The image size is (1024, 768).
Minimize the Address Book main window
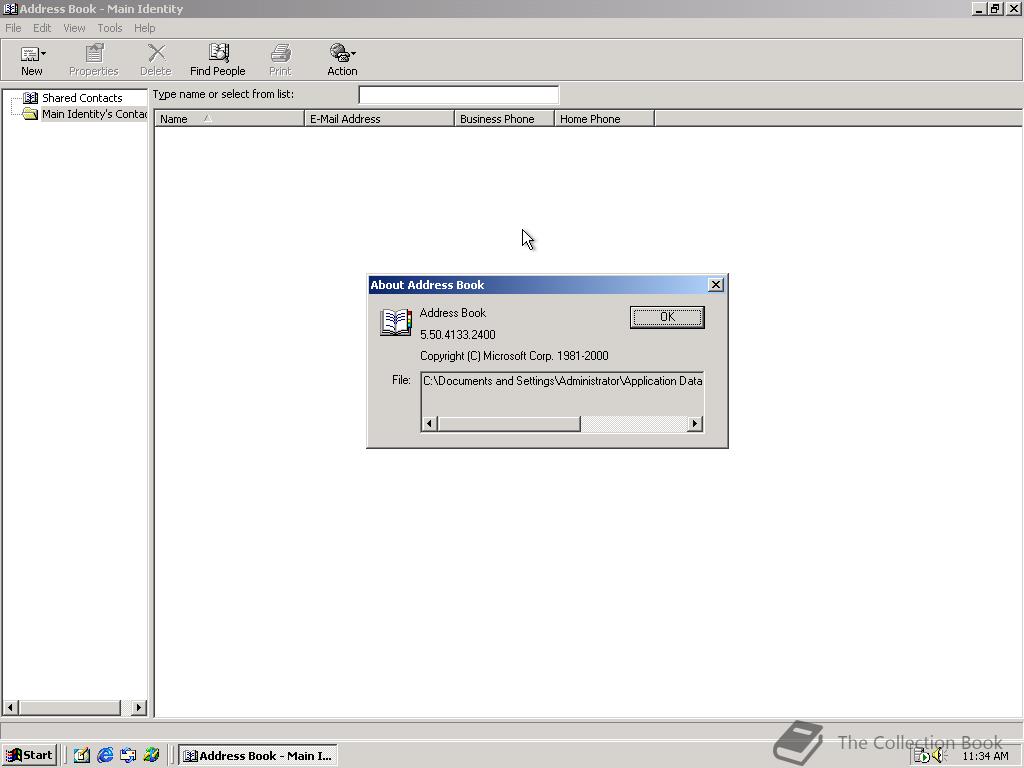click(978, 9)
